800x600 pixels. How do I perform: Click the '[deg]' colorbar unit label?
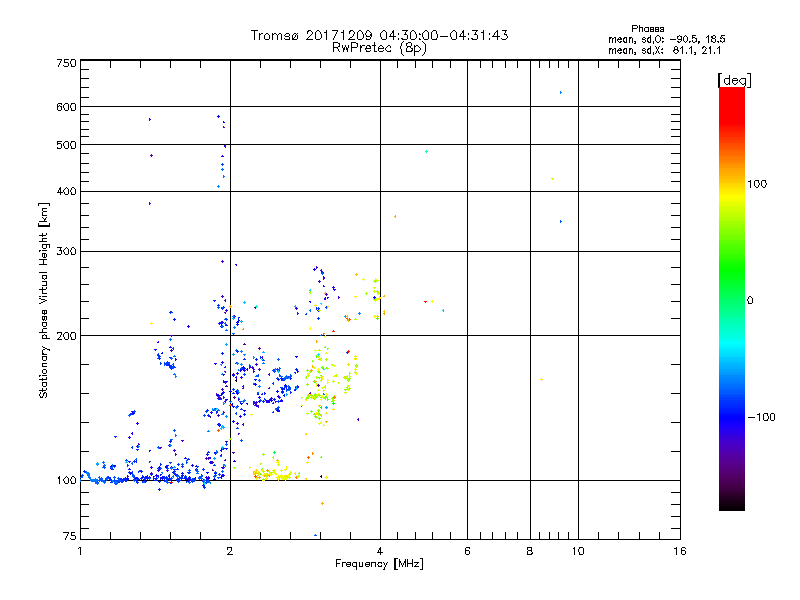coord(734,80)
